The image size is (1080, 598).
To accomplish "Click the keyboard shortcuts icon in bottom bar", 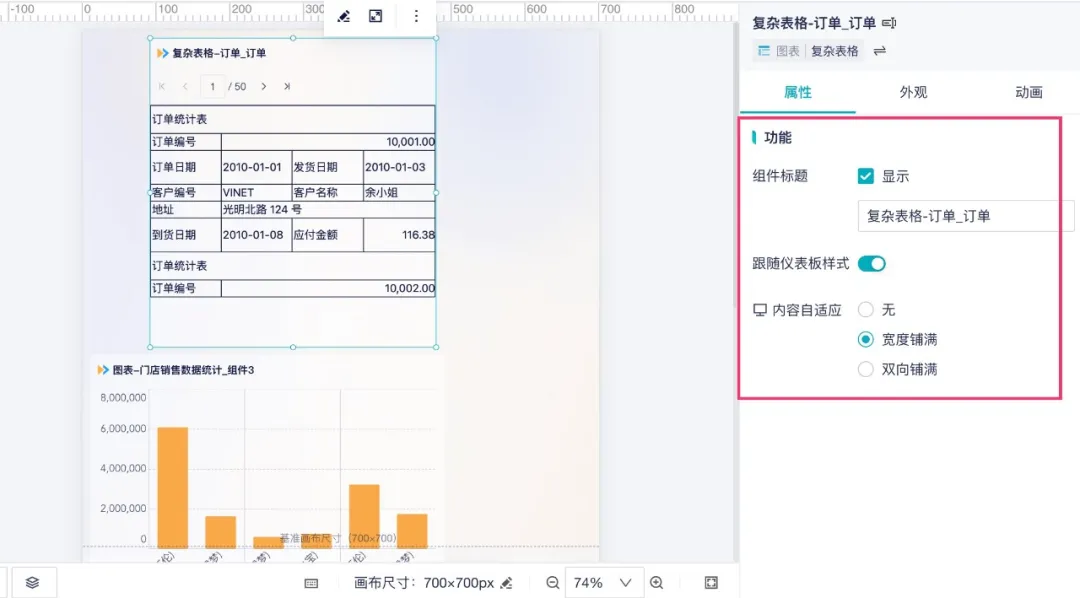I will [x=311, y=583].
